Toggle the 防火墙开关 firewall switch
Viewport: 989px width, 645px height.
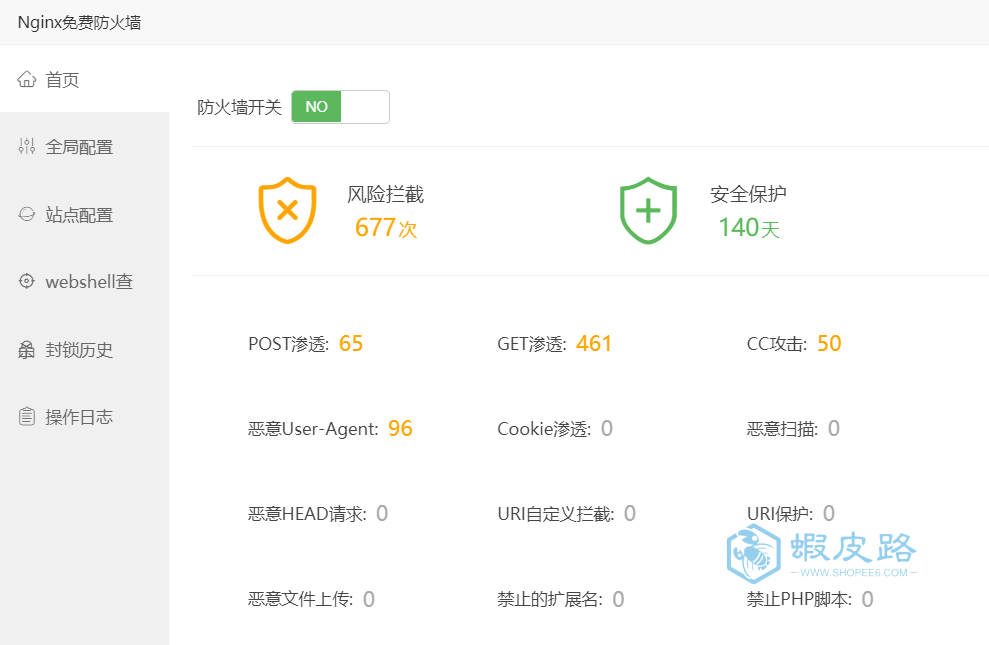341,107
